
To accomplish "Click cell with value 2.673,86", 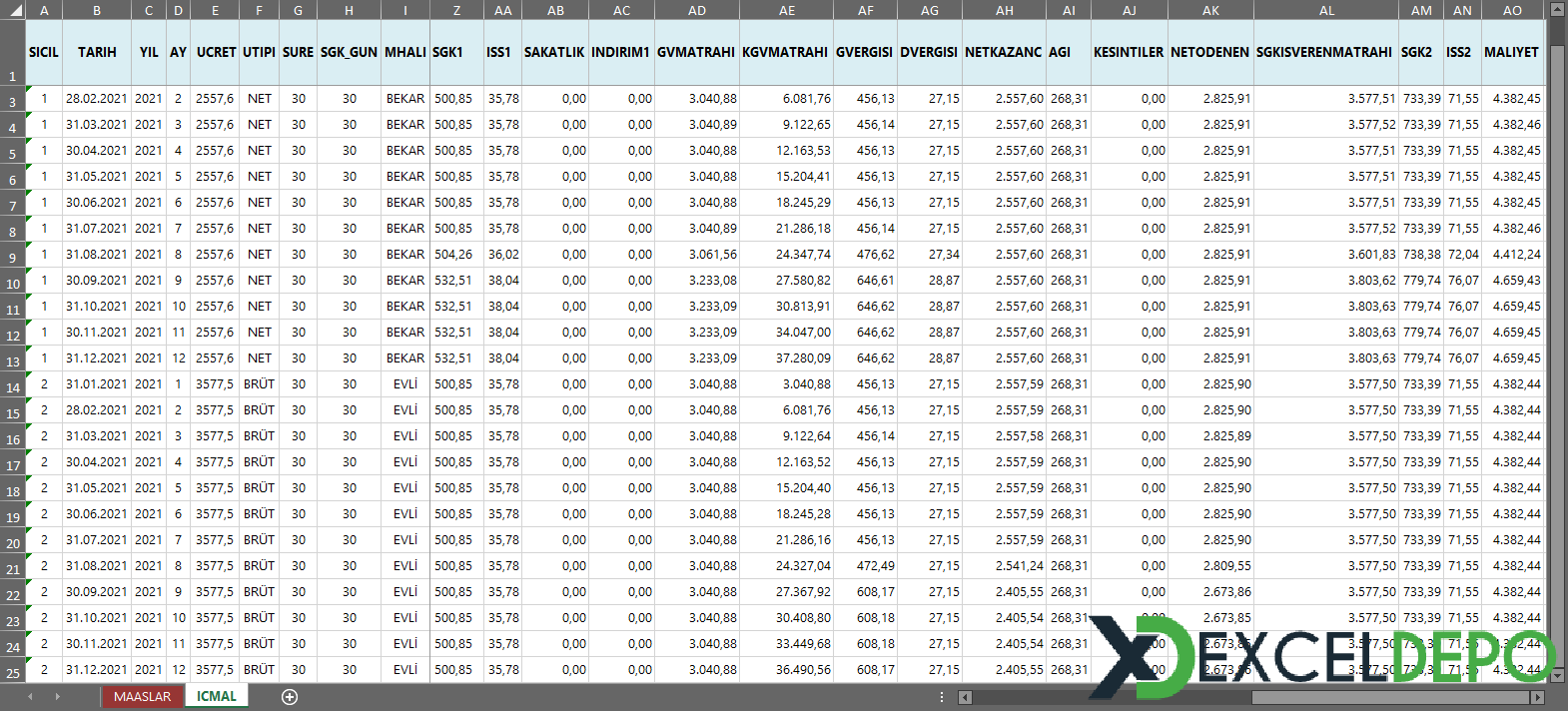I will pyautogui.click(x=1210, y=592).
